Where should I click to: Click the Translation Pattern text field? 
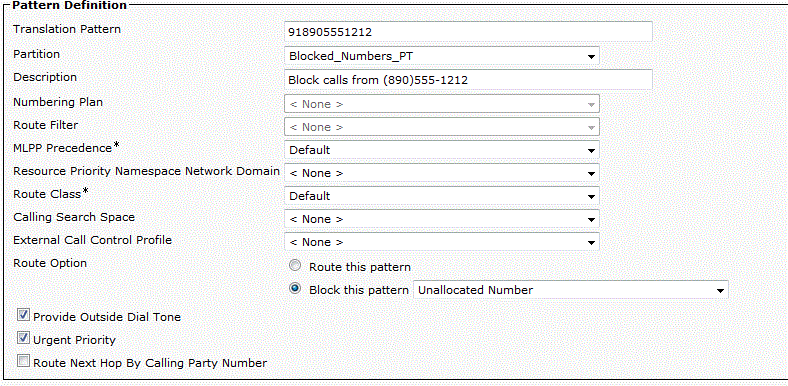click(x=468, y=32)
